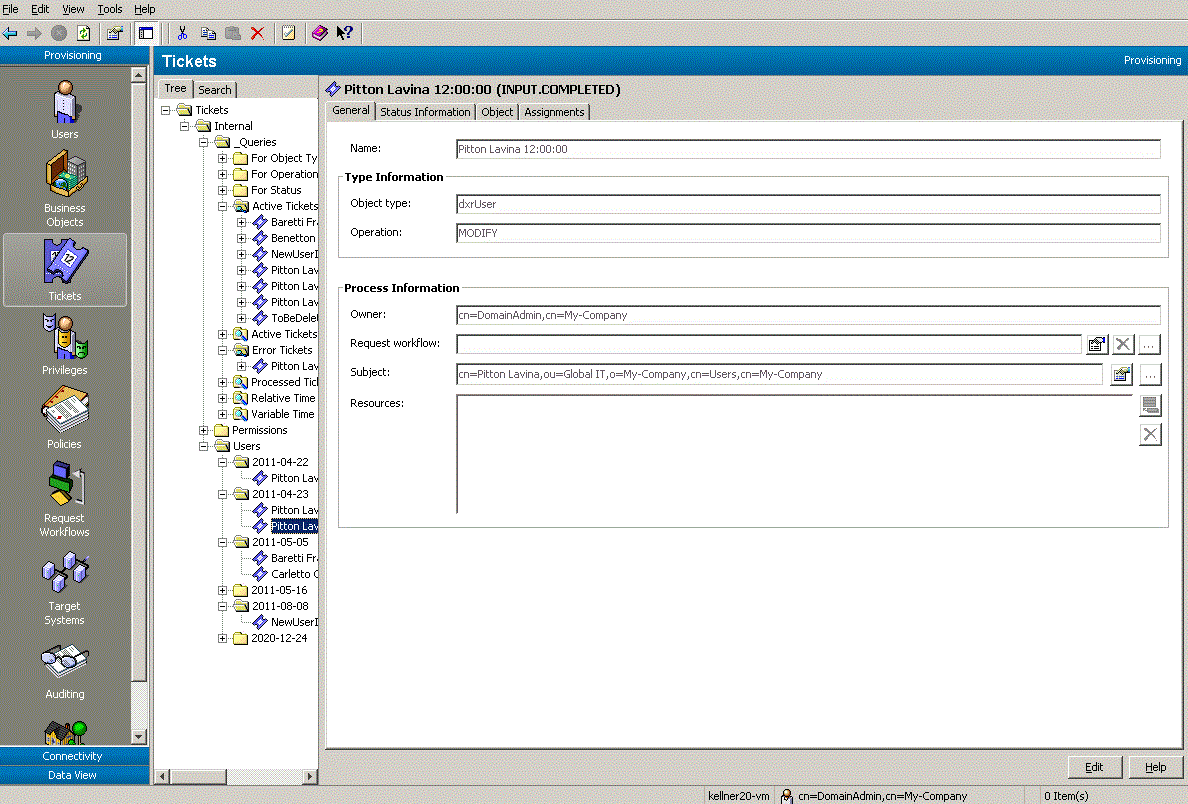Click the red X delete toolbar icon
This screenshot has width=1188, height=804.
click(x=255, y=33)
